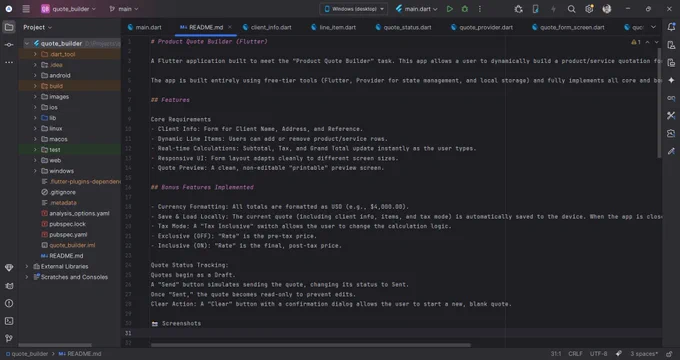Click the UTF-8 encoding widget
The height and width of the screenshot is (360, 680).
pos(598,353)
